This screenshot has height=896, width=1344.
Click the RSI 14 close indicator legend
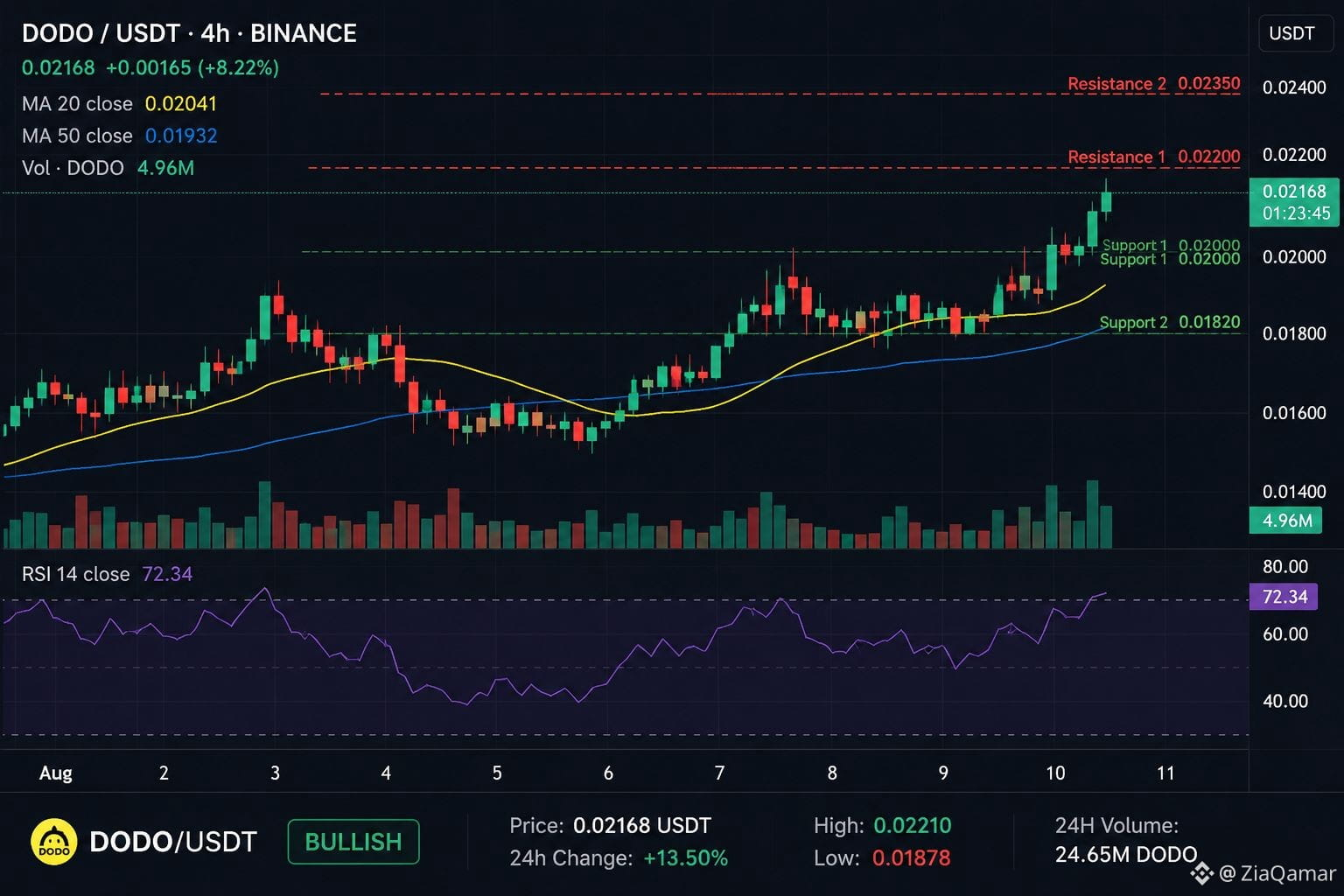[107, 574]
